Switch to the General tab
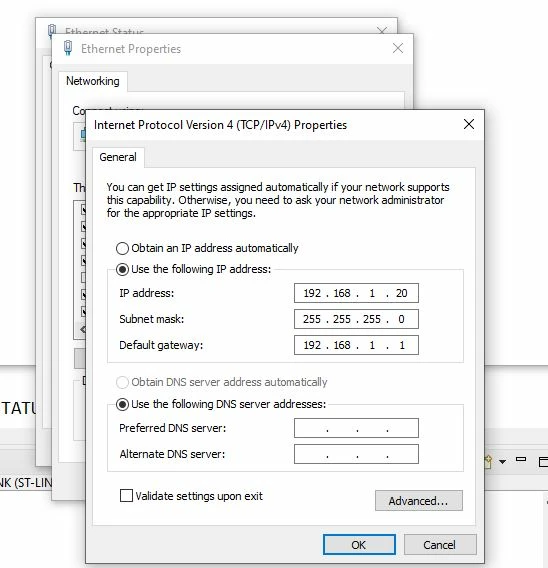548x568 pixels. point(118,157)
